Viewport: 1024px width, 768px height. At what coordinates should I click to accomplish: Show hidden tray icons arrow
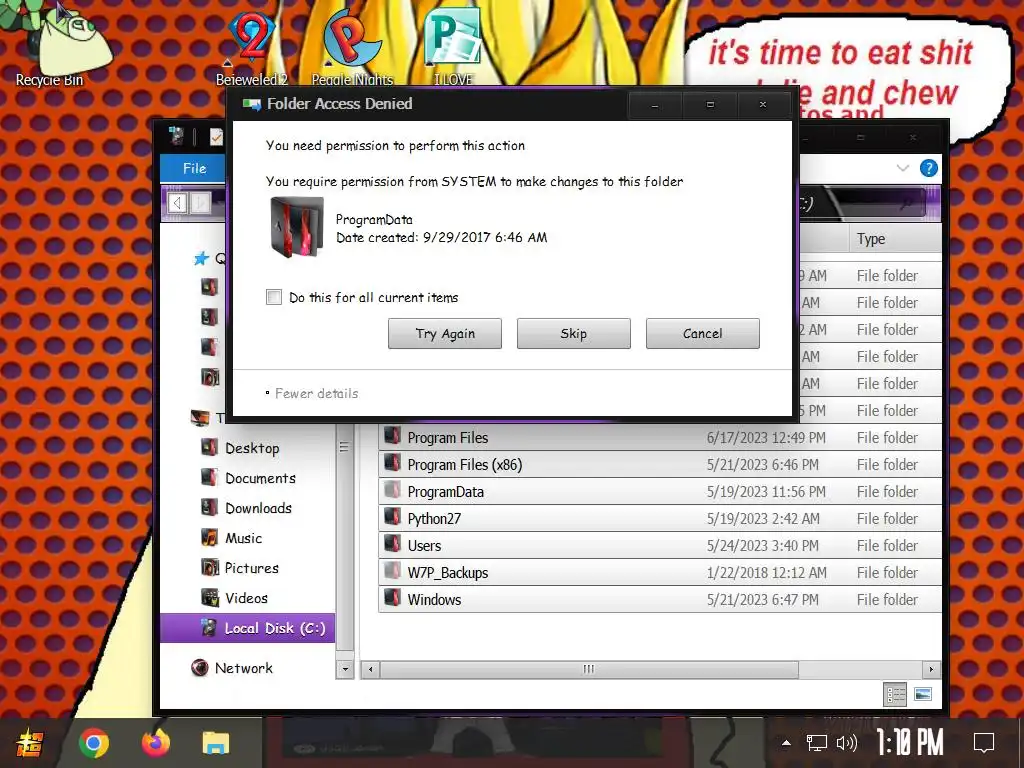(x=786, y=743)
